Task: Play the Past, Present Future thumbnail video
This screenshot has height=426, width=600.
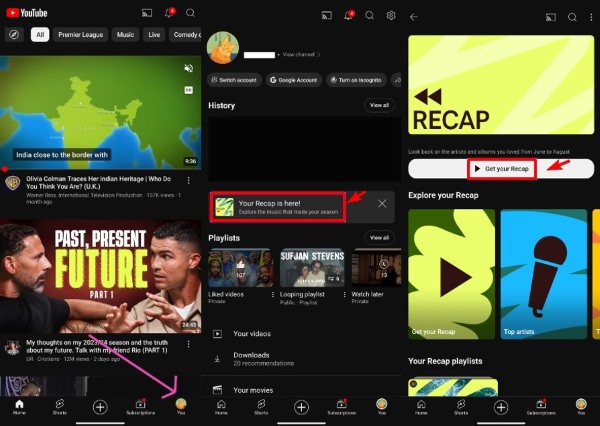Action: point(101,276)
